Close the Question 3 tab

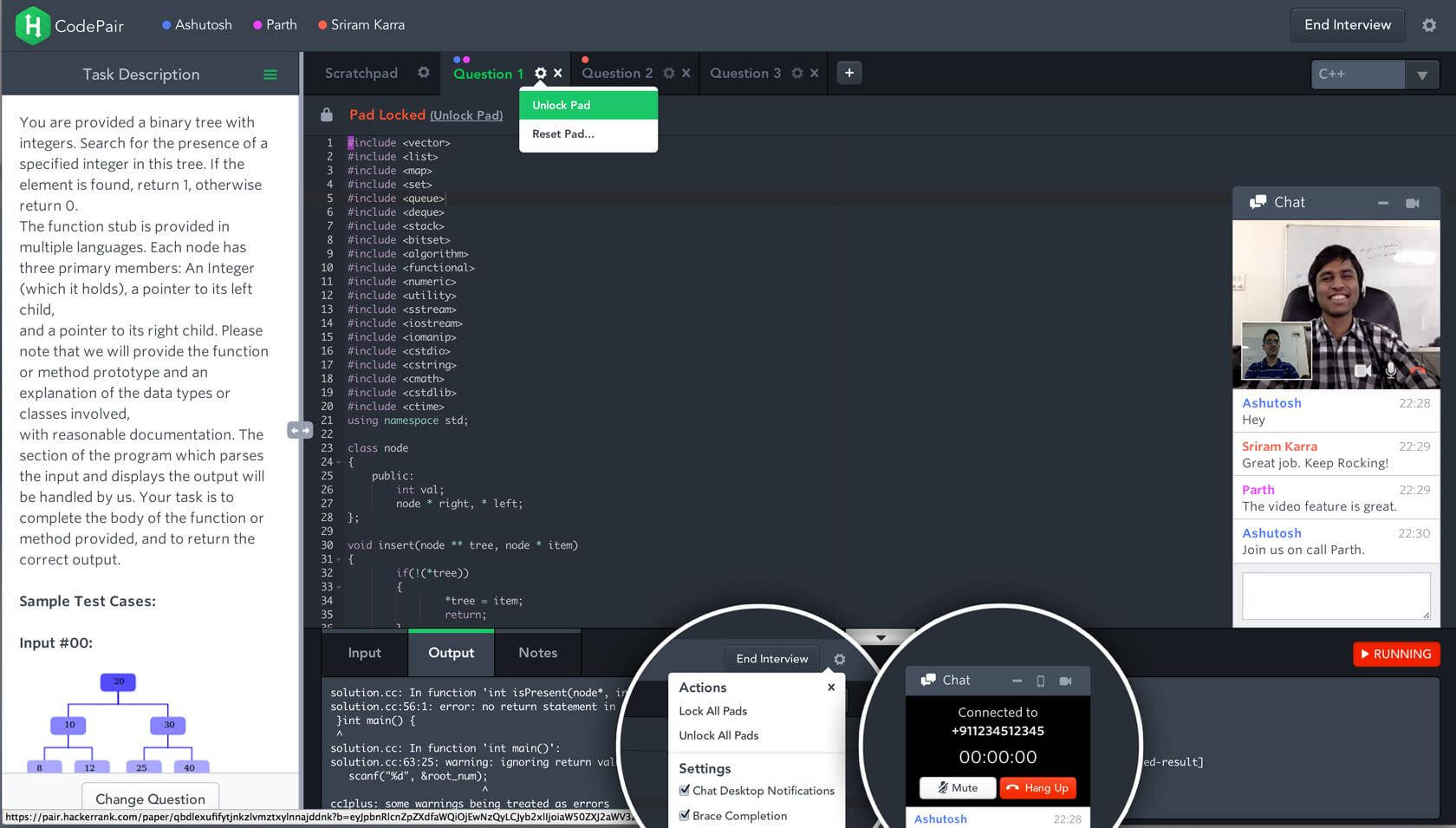tap(814, 74)
